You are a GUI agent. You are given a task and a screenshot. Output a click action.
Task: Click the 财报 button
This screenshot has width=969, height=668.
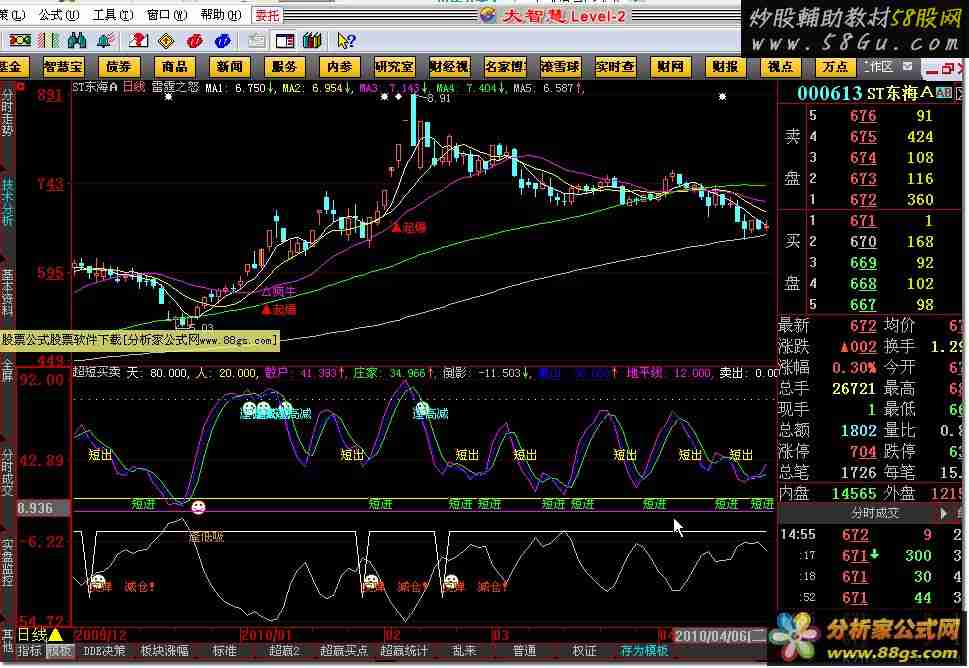[x=725, y=67]
